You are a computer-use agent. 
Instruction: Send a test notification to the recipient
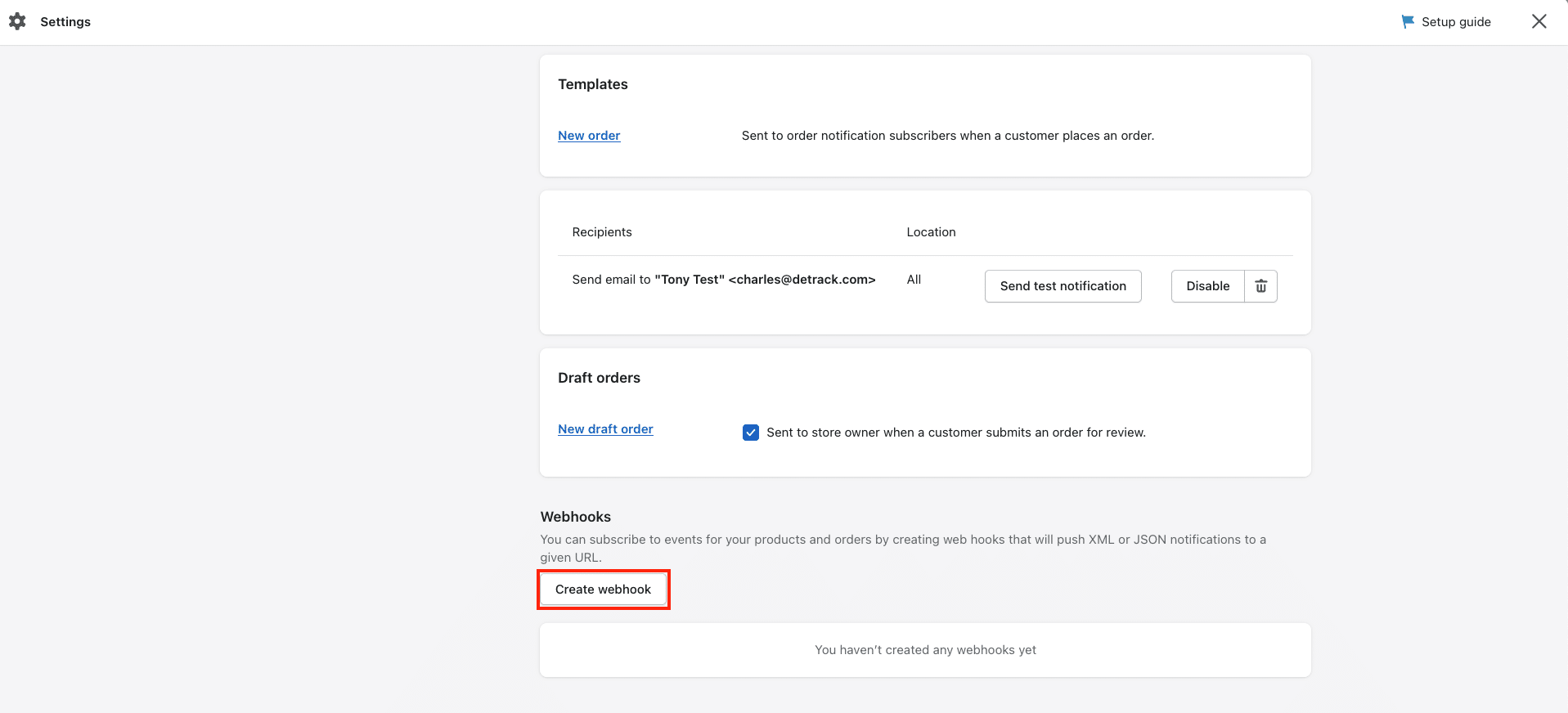click(x=1063, y=286)
